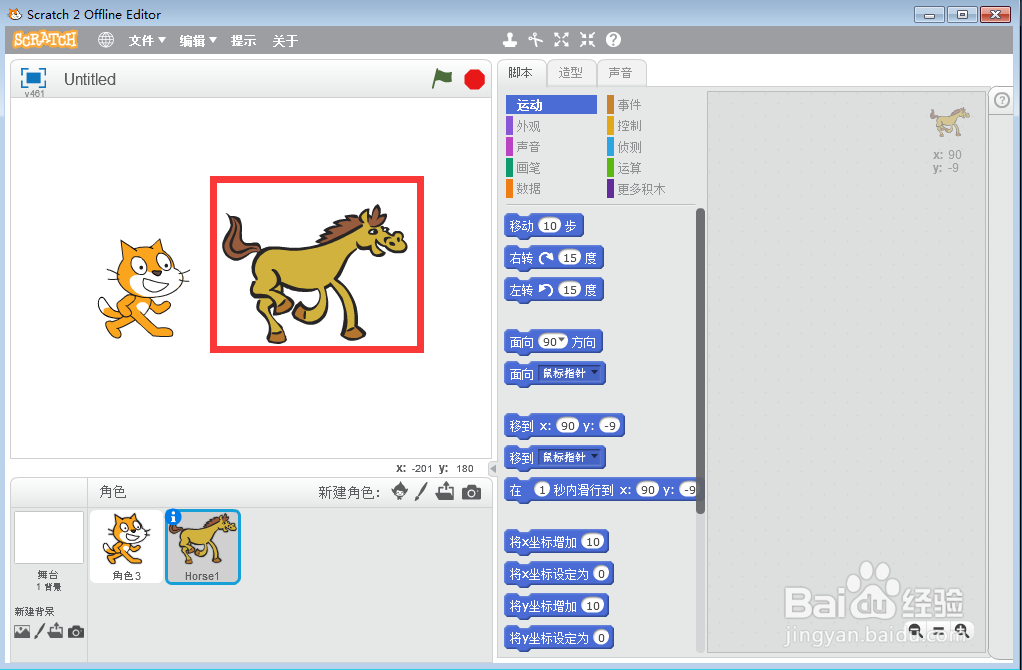This screenshot has width=1022, height=670.
Task: Switch to the 造型 tab
Action: coord(570,72)
